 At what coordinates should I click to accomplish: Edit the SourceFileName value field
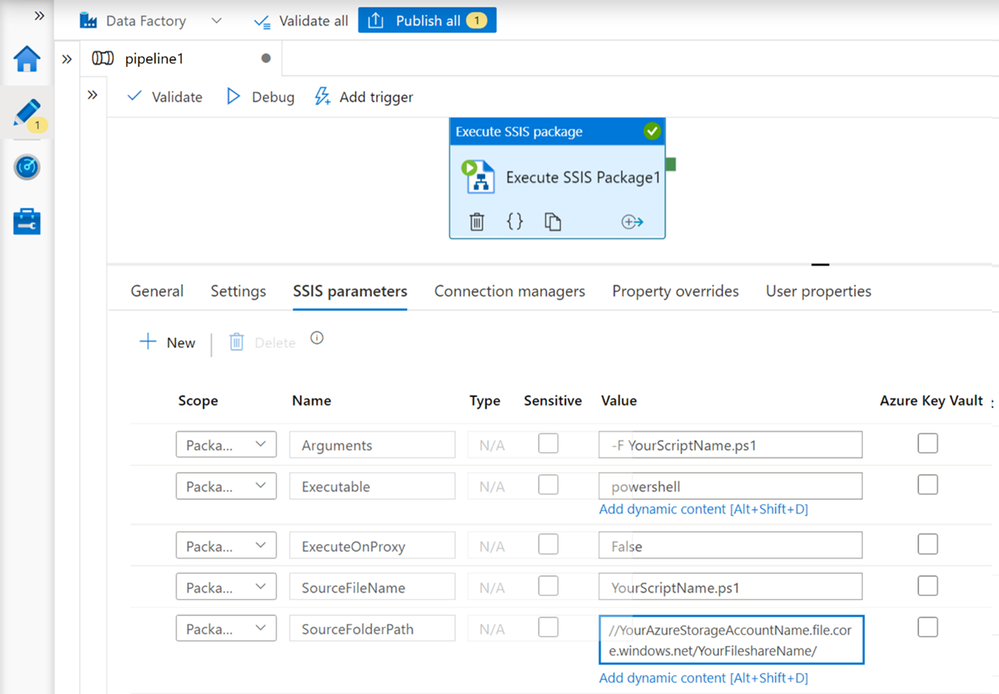click(x=731, y=587)
